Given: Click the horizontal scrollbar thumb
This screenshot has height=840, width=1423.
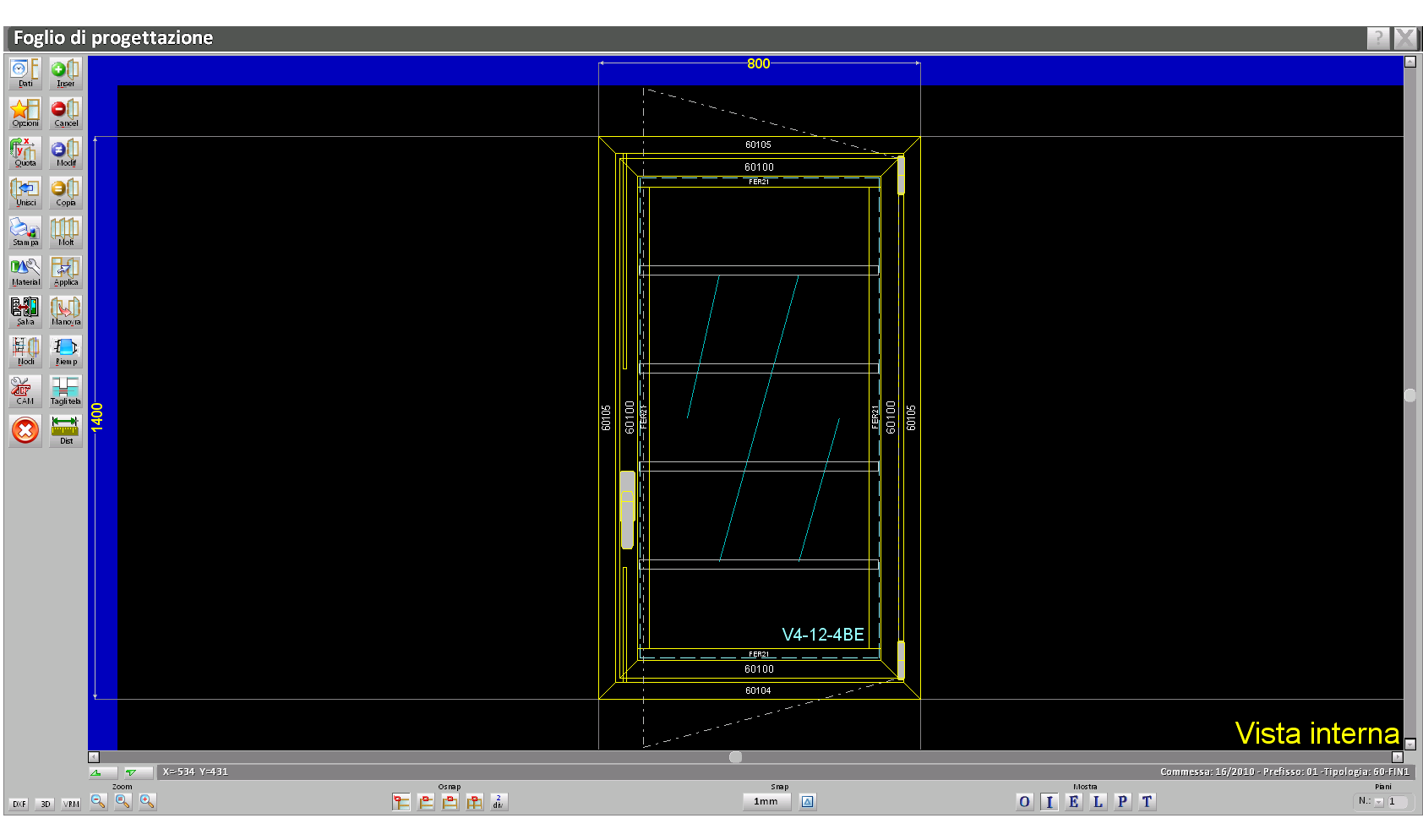Looking at the screenshot, I should pos(736,757).
